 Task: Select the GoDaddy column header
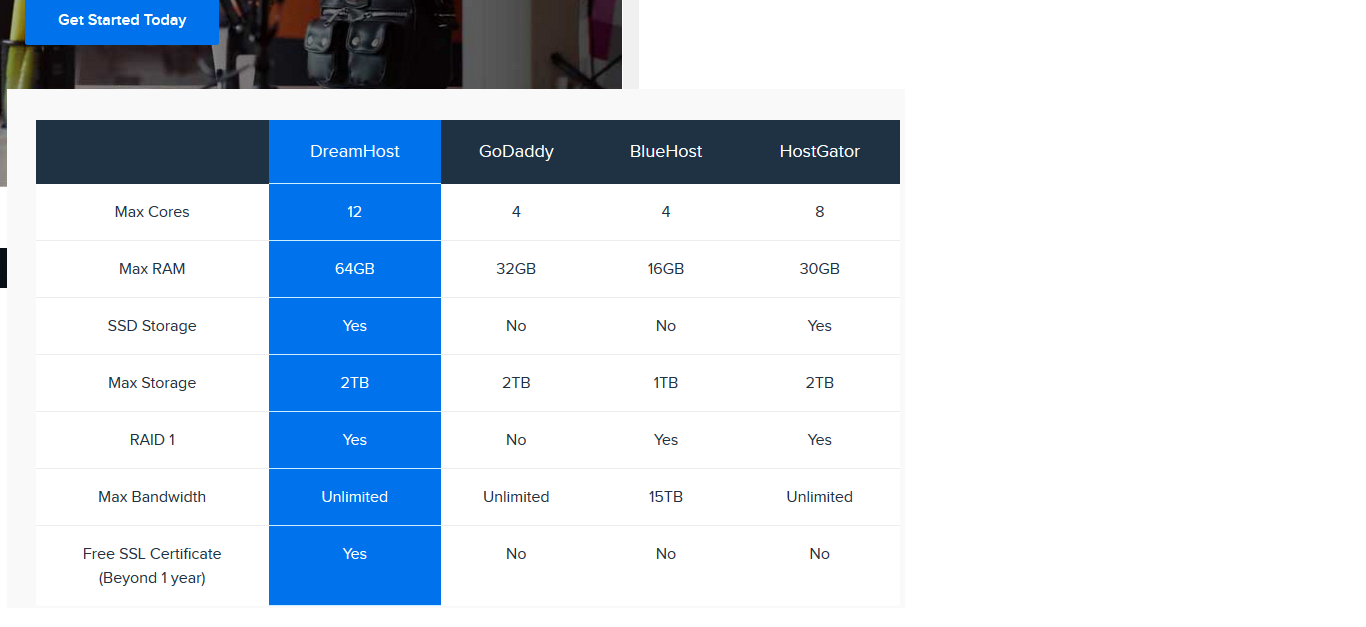click(516, 152)
